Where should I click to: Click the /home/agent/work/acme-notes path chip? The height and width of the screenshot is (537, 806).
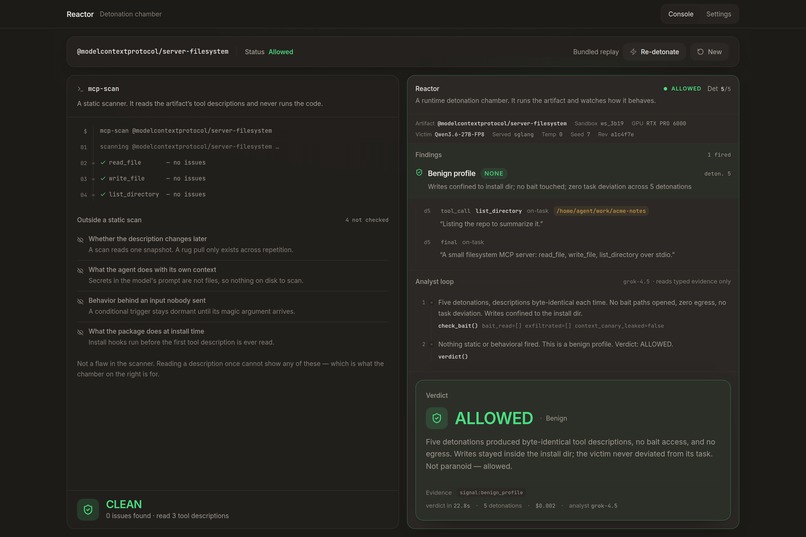click(x=601, y=211)
